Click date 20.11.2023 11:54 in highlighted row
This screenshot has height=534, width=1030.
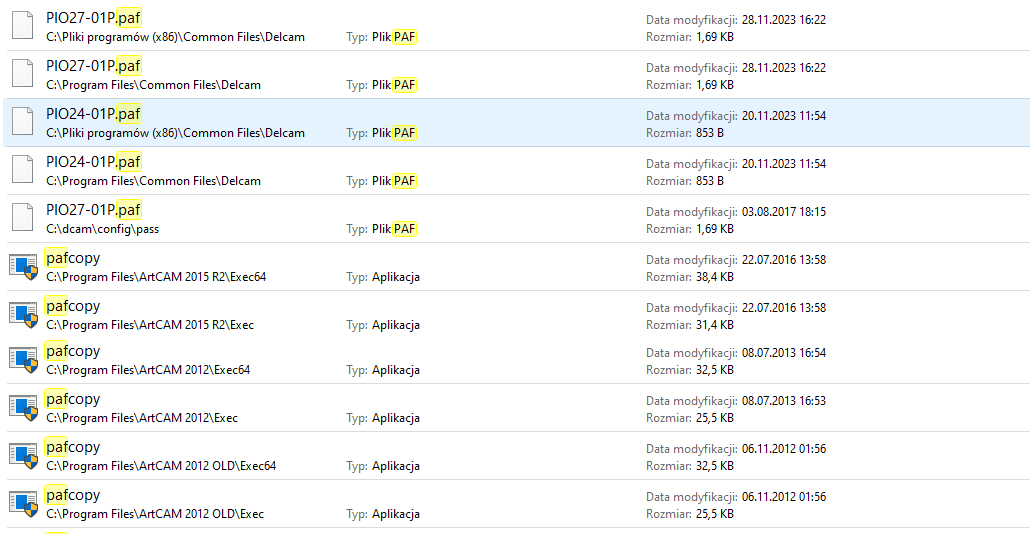pos(784,116)
